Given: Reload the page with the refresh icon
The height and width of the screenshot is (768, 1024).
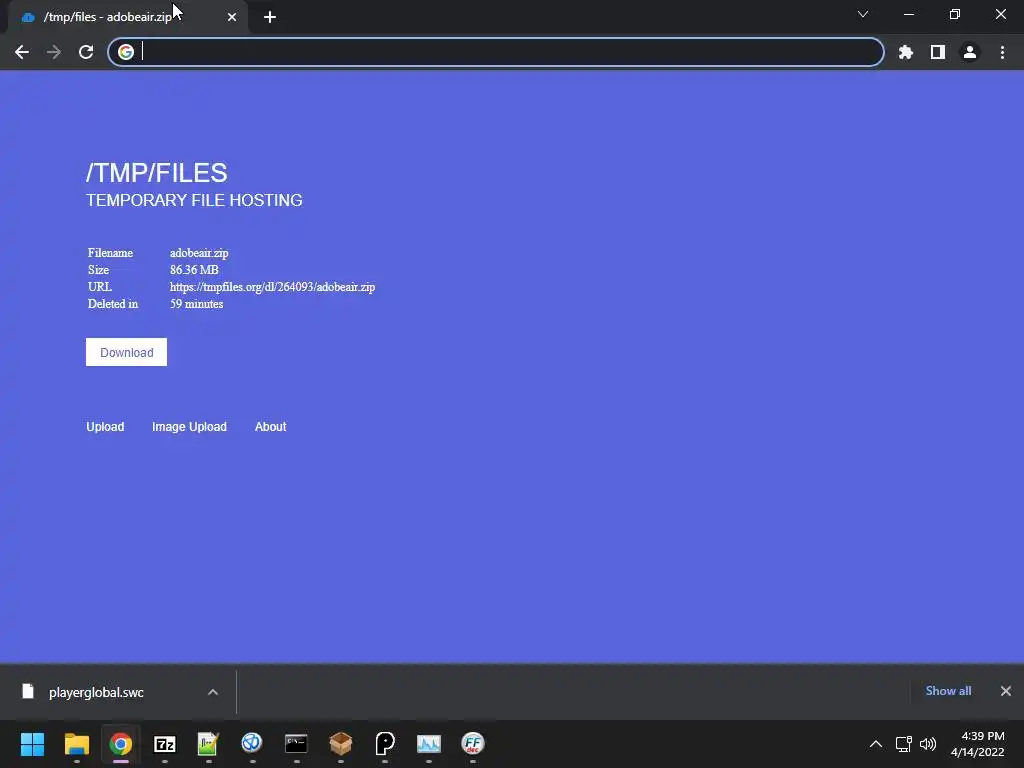Looking at the screenshot, I should click(x=86, y=52).
